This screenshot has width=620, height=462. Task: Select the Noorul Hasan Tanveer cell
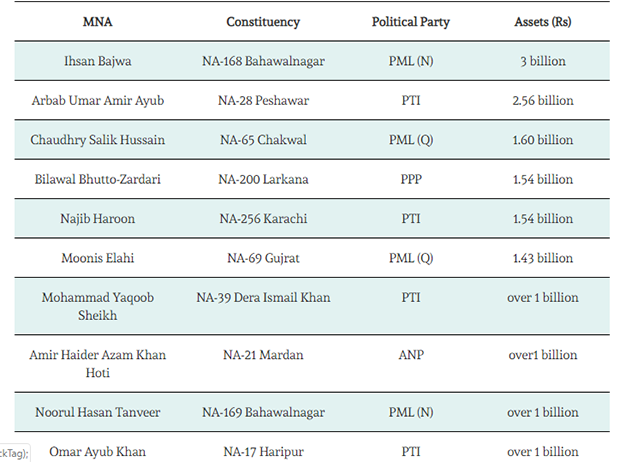click(x=97, y=412)
